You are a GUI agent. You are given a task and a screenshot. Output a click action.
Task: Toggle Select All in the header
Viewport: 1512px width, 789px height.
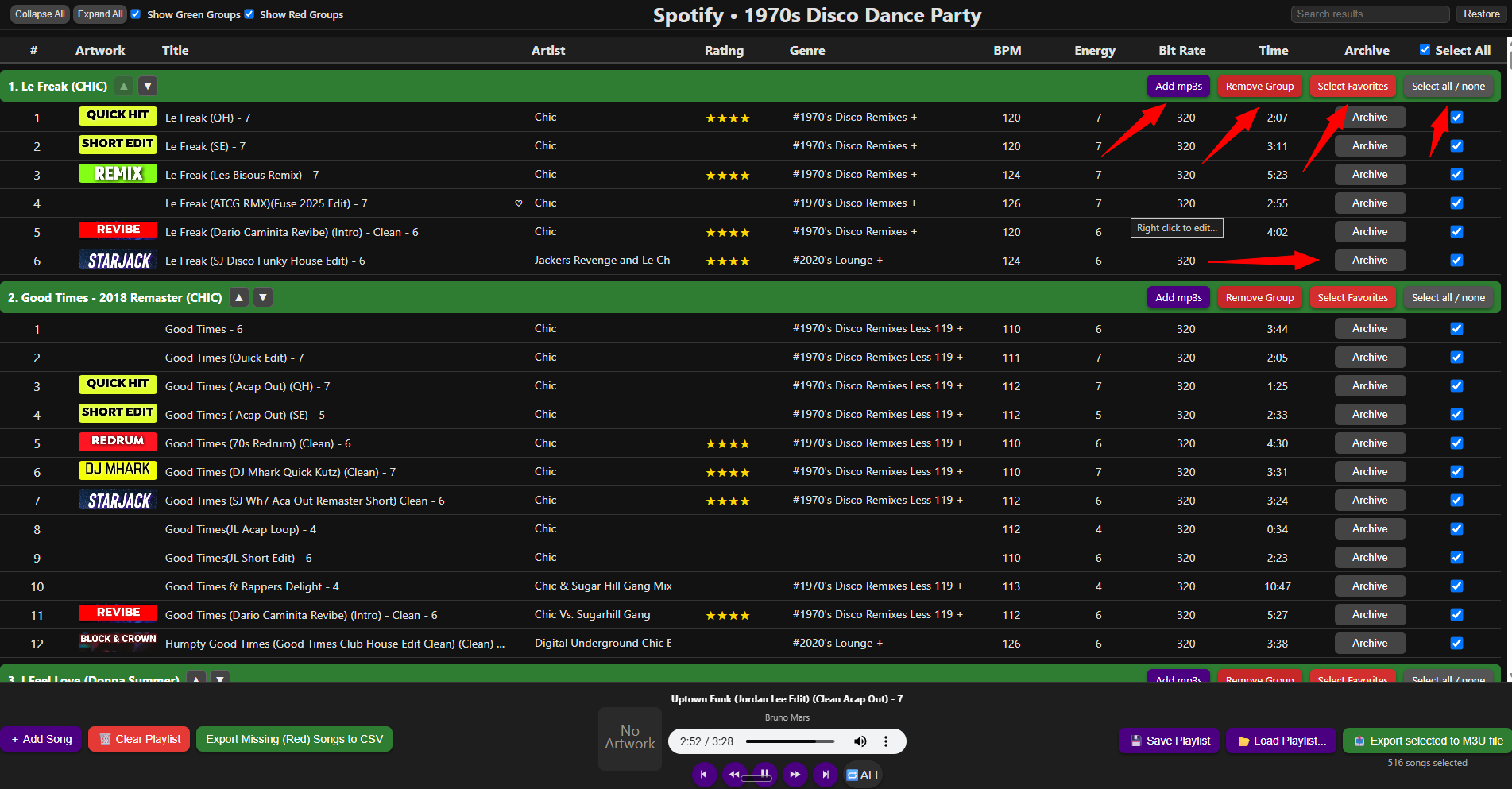1425,49
